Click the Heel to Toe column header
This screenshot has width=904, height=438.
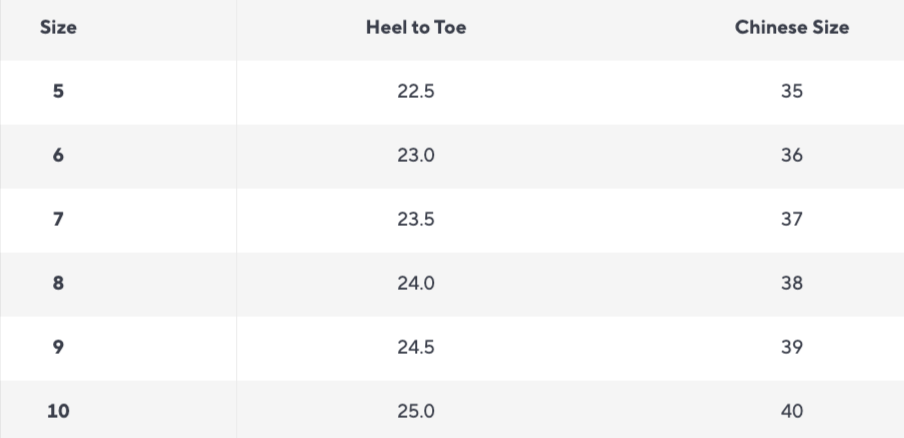tap(416, 28)
